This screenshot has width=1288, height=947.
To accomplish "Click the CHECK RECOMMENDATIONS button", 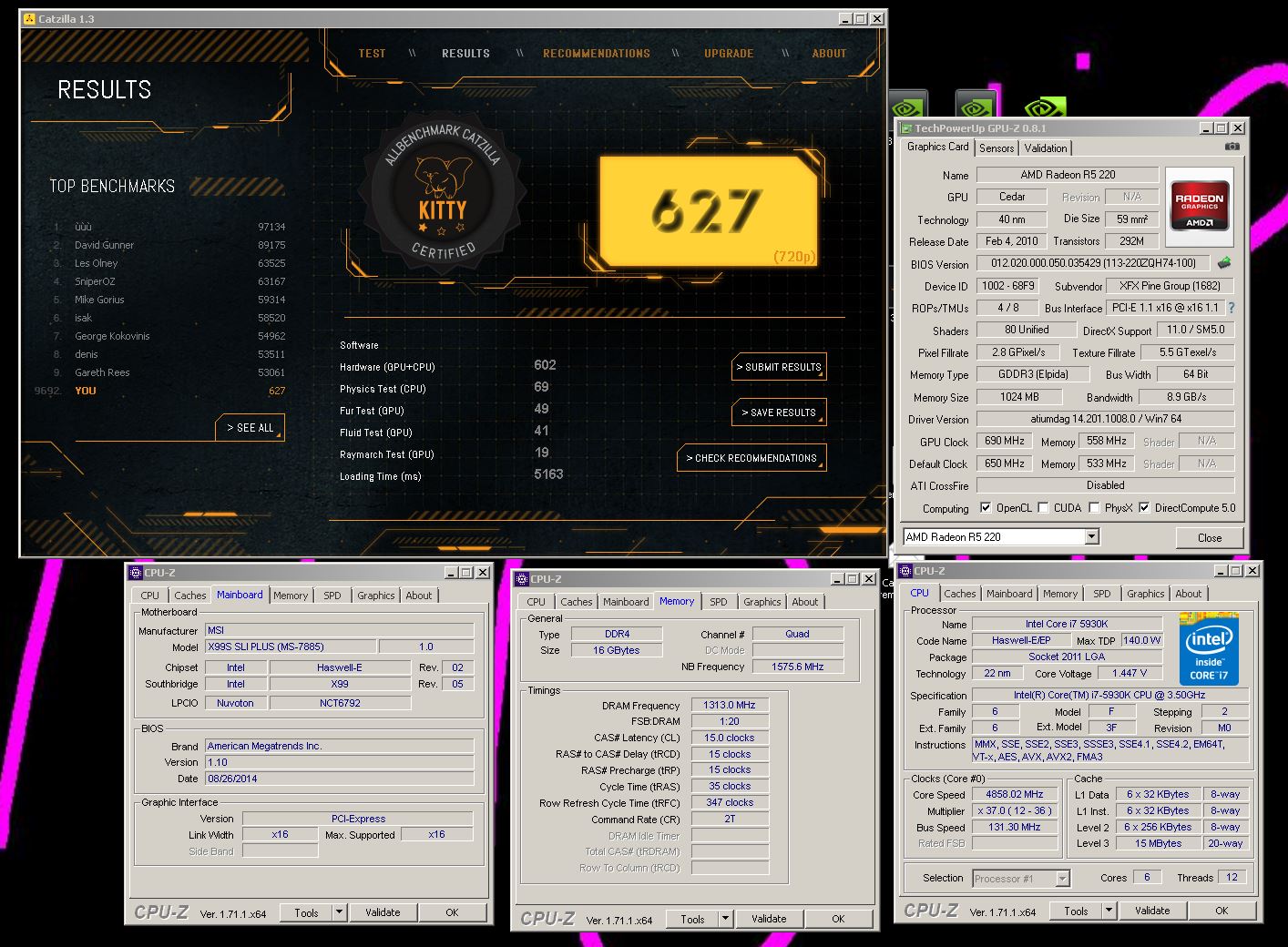I will [751, 458].
